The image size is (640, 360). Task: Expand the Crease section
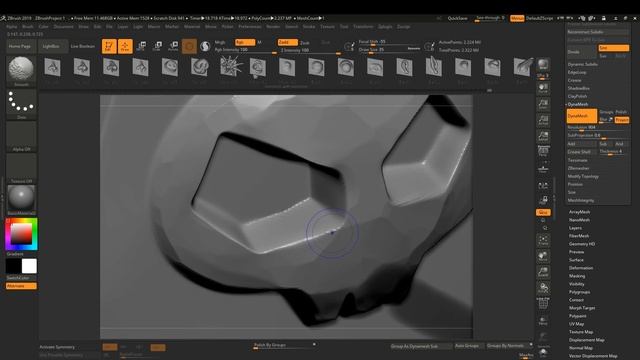tap(575, 80)
